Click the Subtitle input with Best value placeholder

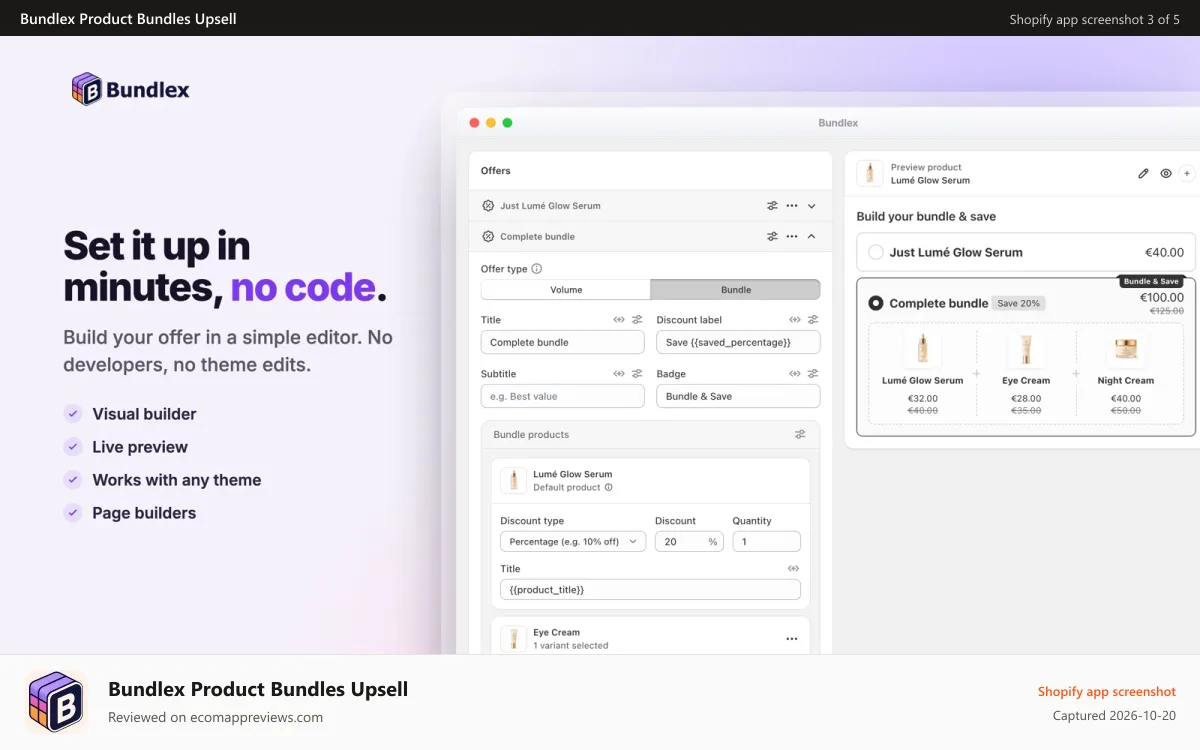563,396
